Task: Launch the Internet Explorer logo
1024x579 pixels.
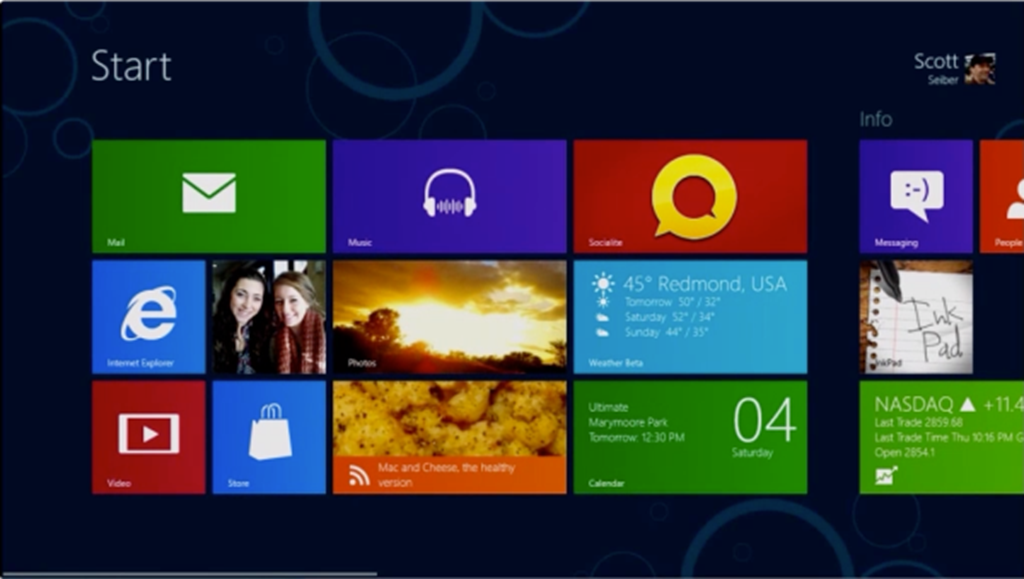Action: (148, 313)
